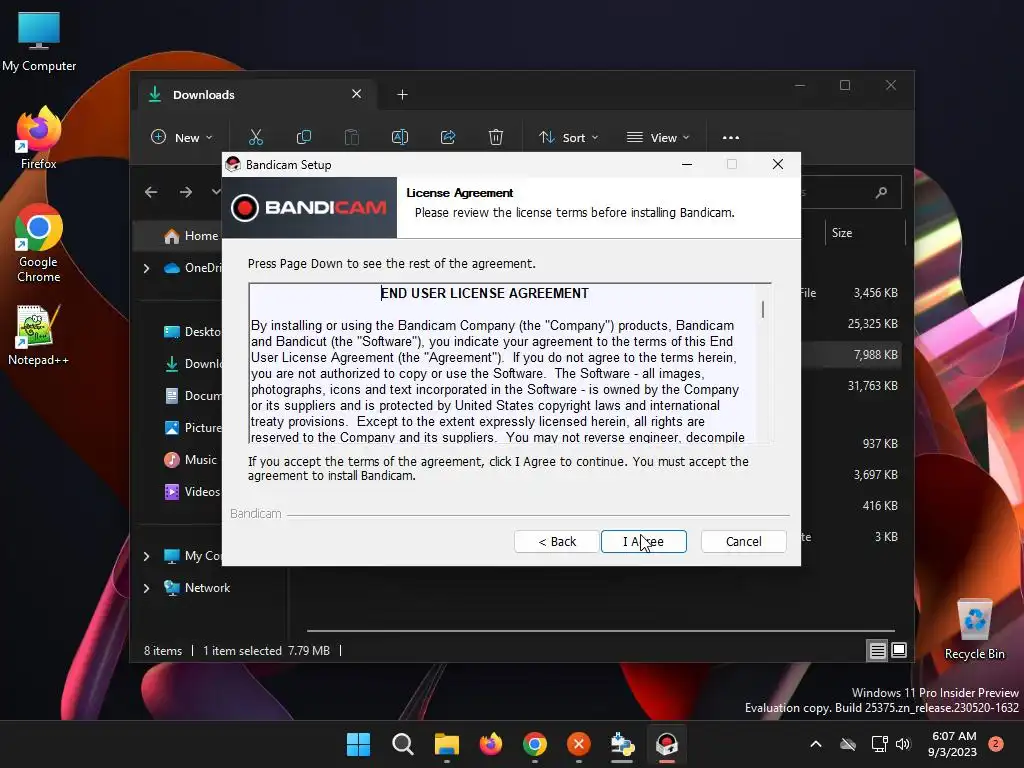Image resolution: width=1024 pixels, height=768 pixels.
Task: Select the Recycle Bin icon
Action: [974, 630]
